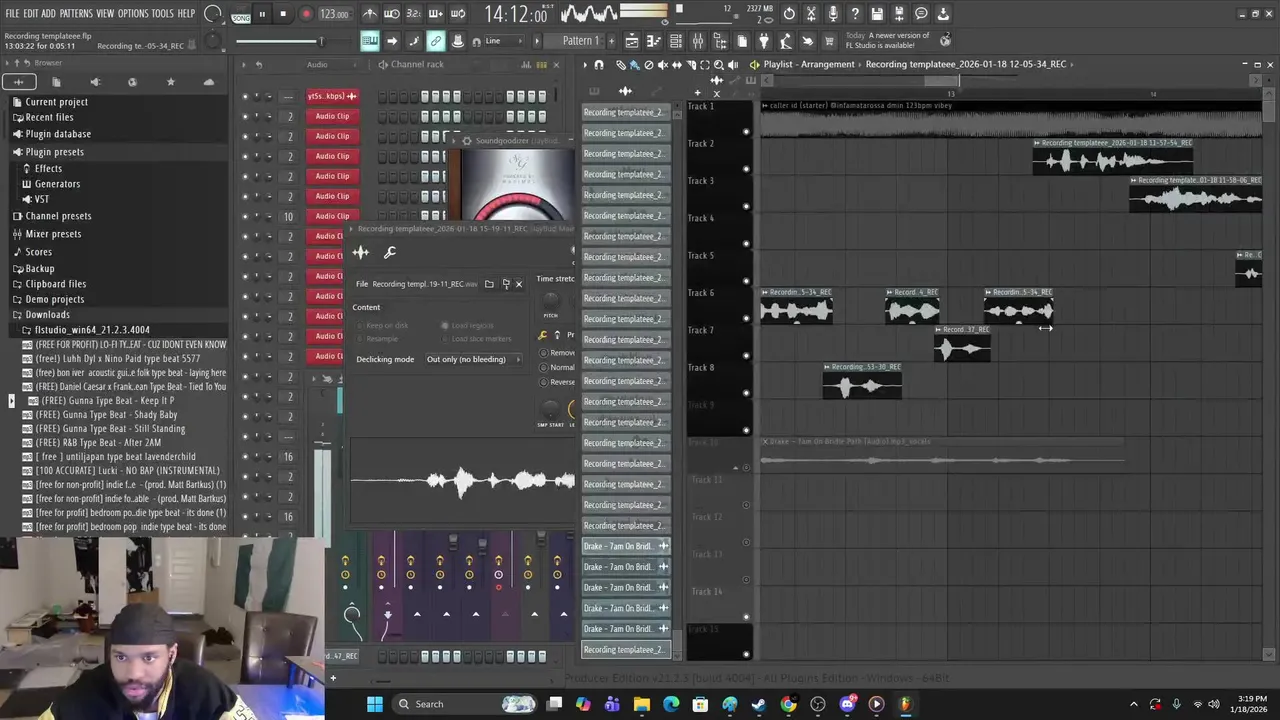The width and height of the screenshot is (1280, 720).
Task: Click the save project floppy icon
Action: (877, 14)
